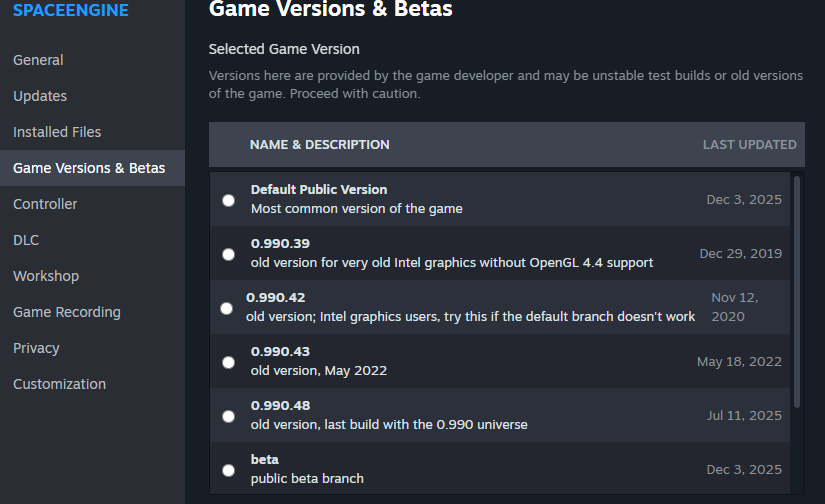825x504 pixels.
Task: Choose the 0.990.39 version radio button
Action: point(229,254)
